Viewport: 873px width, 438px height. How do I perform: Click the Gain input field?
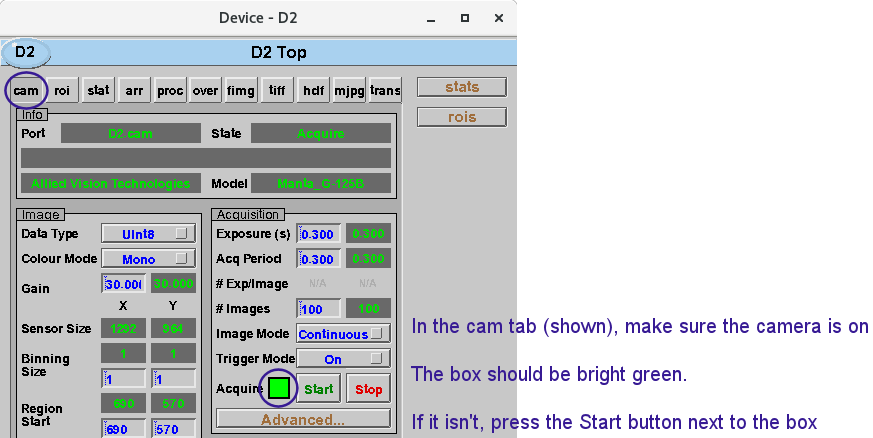tap(124, 284)
